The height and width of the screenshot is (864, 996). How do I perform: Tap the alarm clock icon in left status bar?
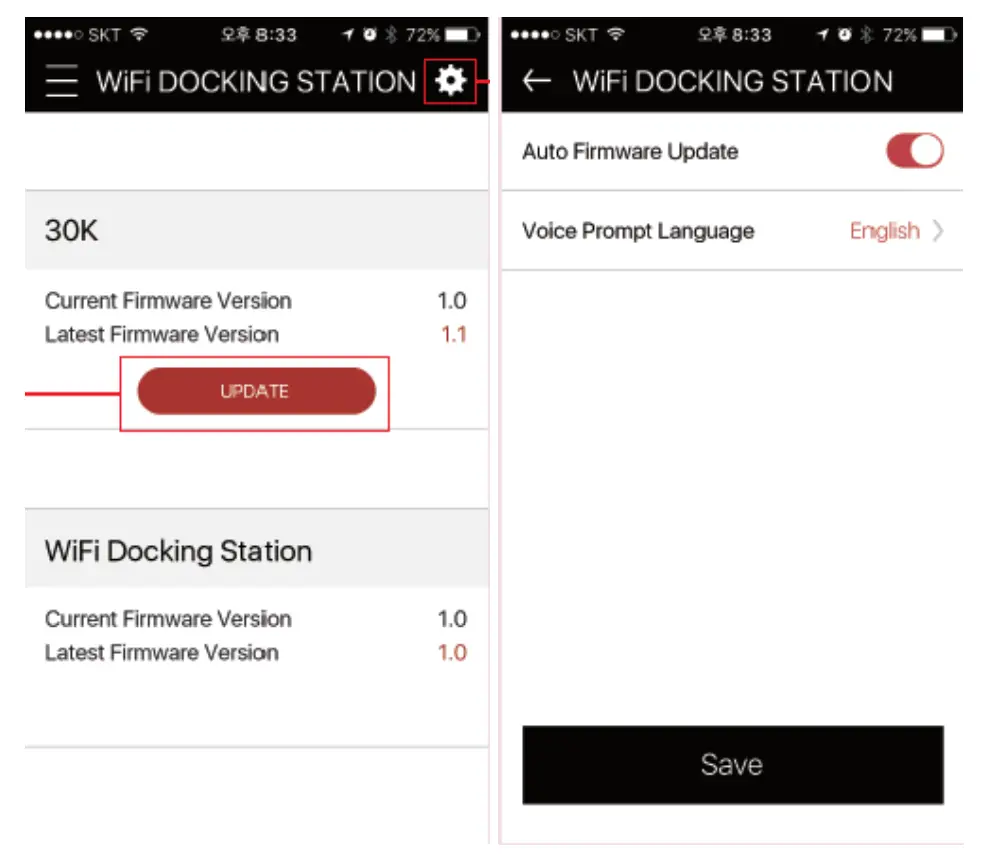coord(370,35)
